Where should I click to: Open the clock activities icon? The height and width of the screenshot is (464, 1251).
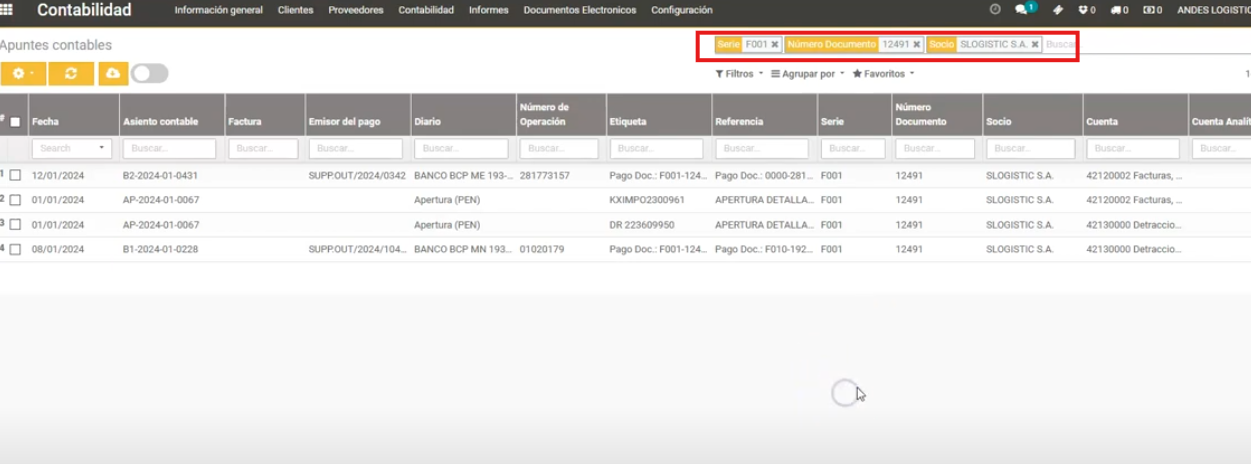(995, 10)
